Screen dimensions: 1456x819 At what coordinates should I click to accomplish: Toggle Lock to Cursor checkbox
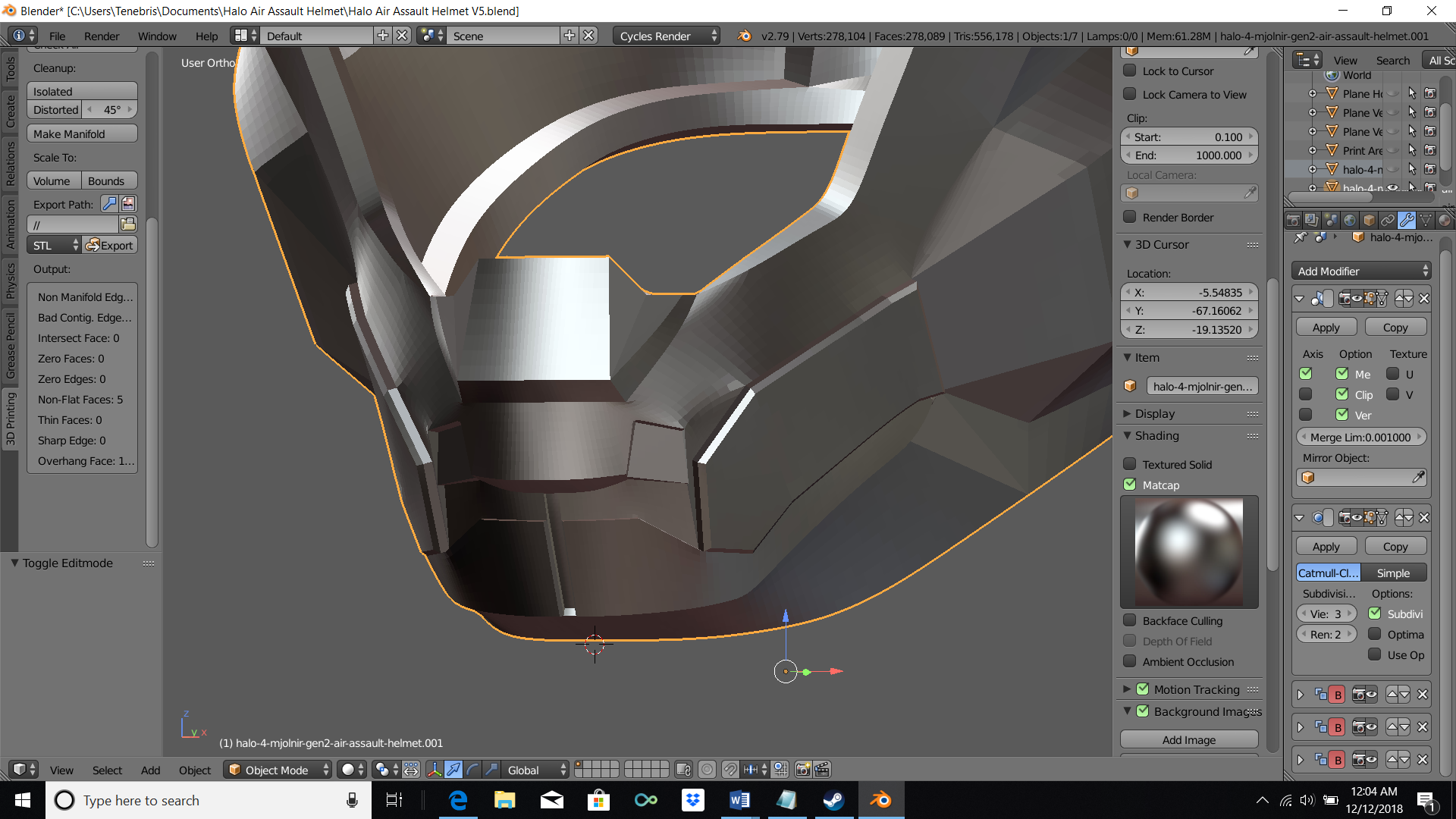[1129, 71]
